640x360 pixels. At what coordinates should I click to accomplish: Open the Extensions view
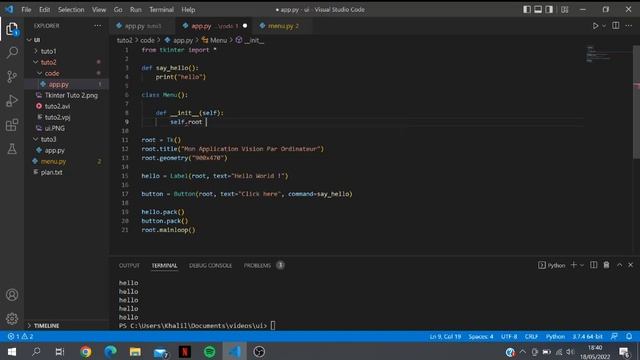click(12, 124)
